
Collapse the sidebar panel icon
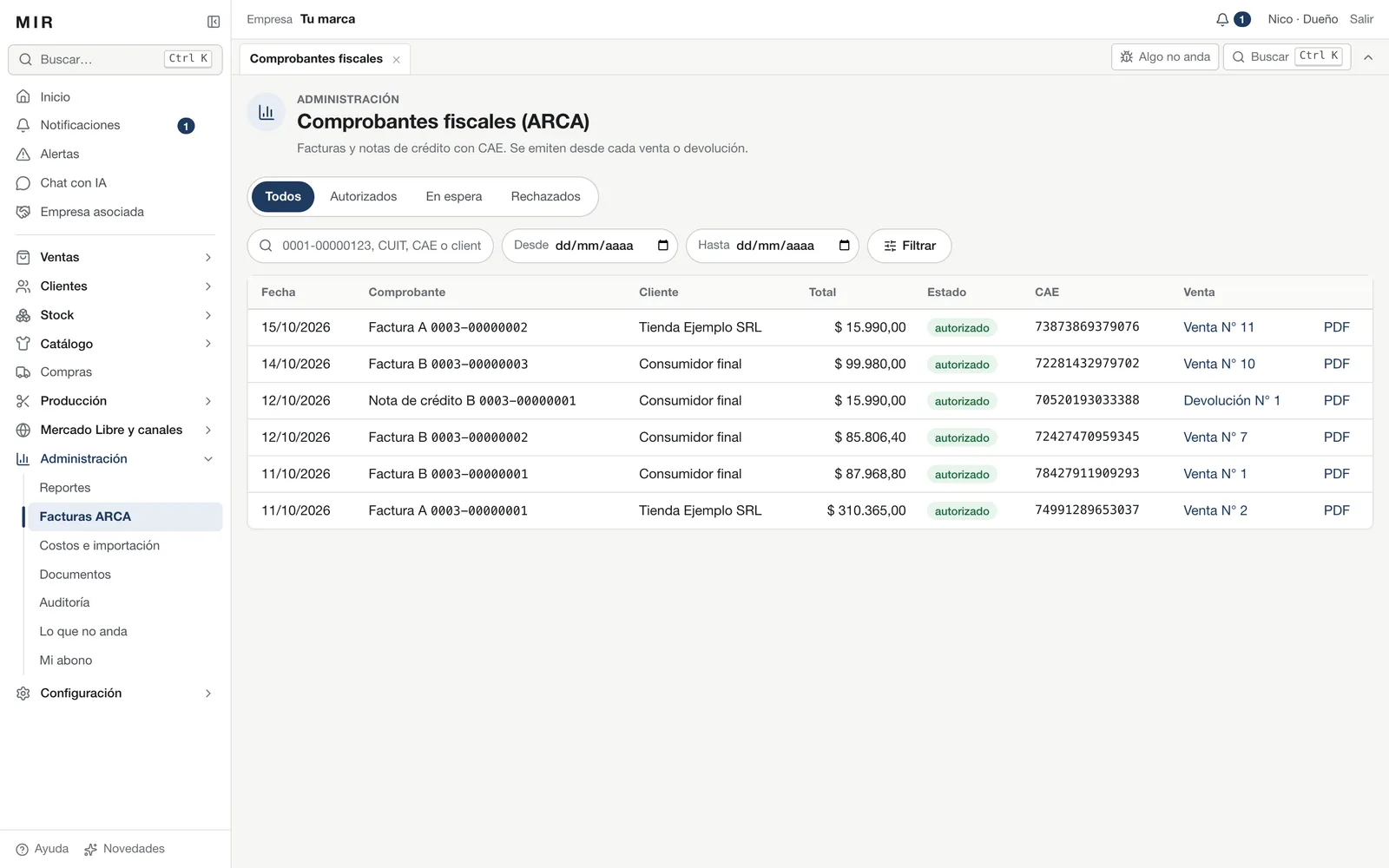pyautogui.click(x=214, y=22)
